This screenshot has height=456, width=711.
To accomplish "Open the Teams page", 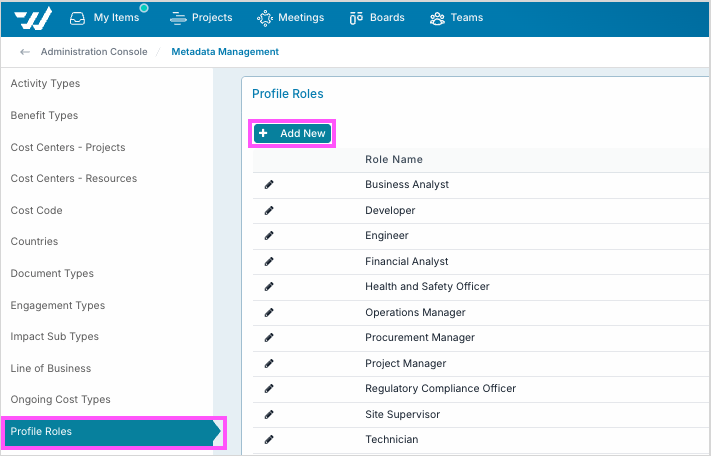I will click(x=456, y=18).
